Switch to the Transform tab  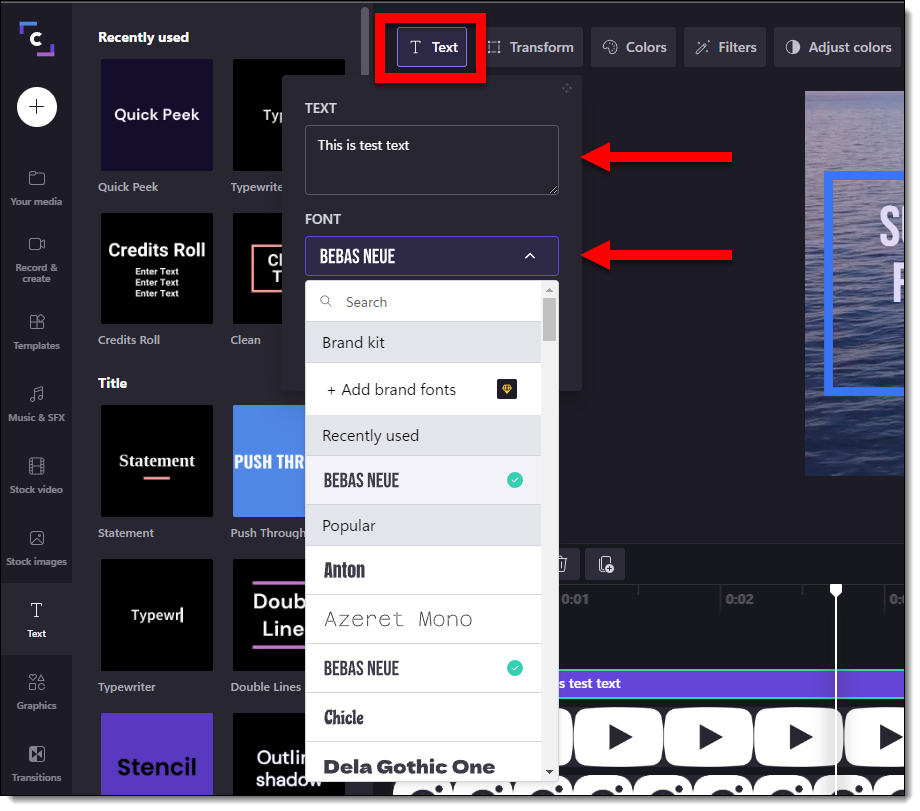[x=529, y=46]
